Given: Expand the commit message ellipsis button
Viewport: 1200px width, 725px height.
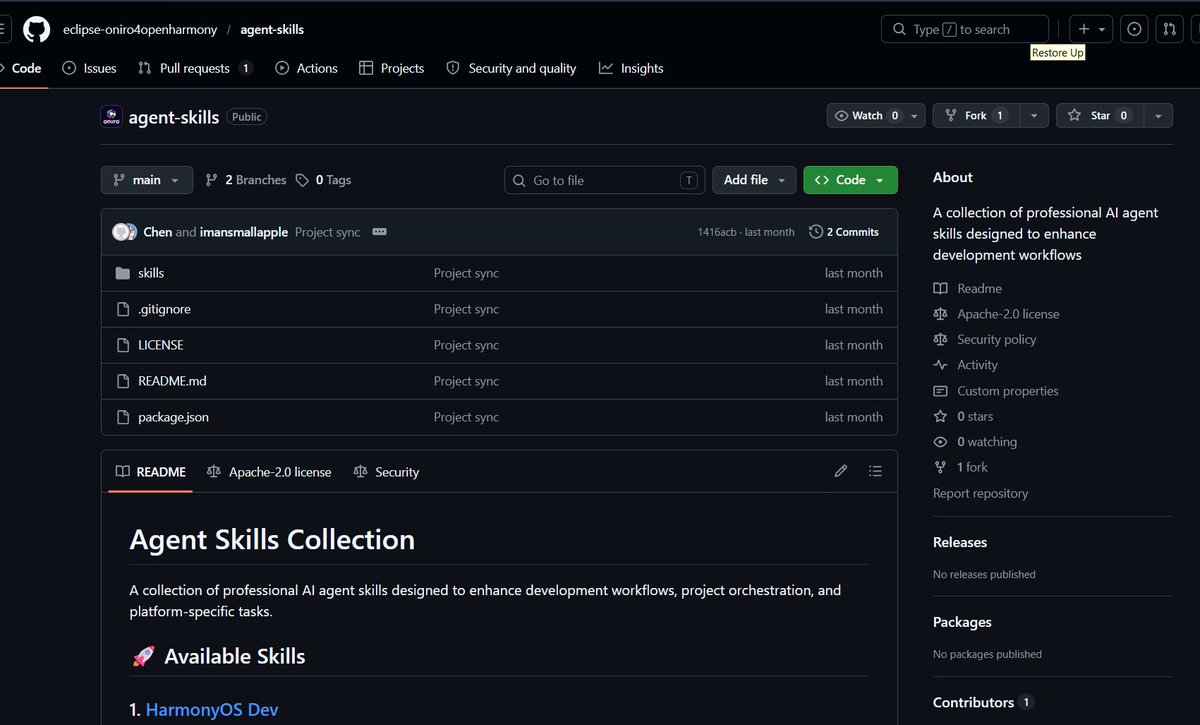Looking at the screenshot, I should click(x=379, y=232).
